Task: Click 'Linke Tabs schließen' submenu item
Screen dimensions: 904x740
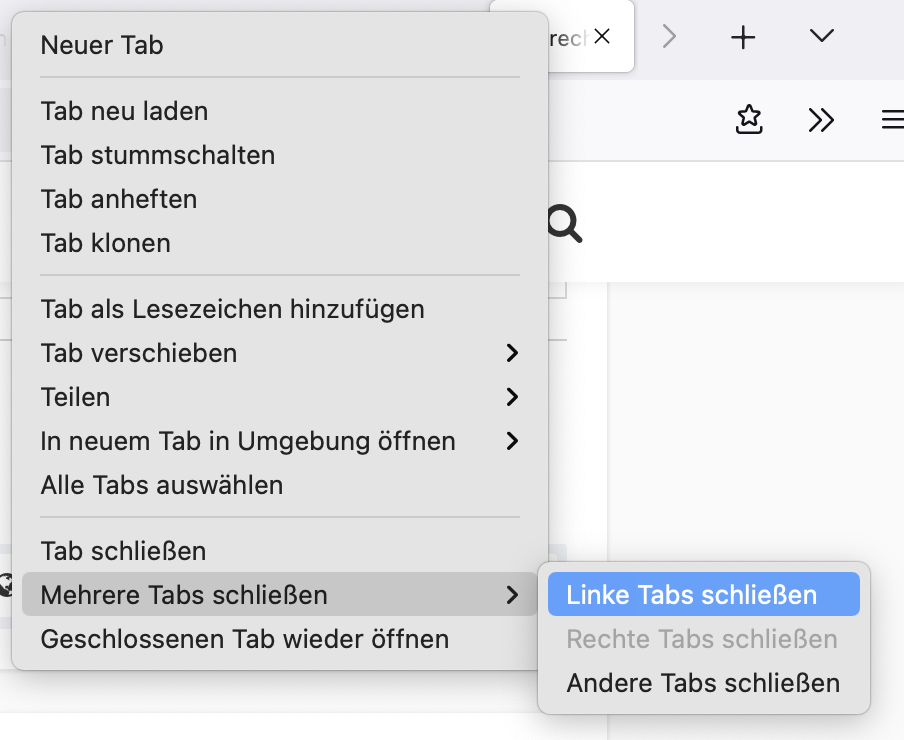Action: coord(692,595)
